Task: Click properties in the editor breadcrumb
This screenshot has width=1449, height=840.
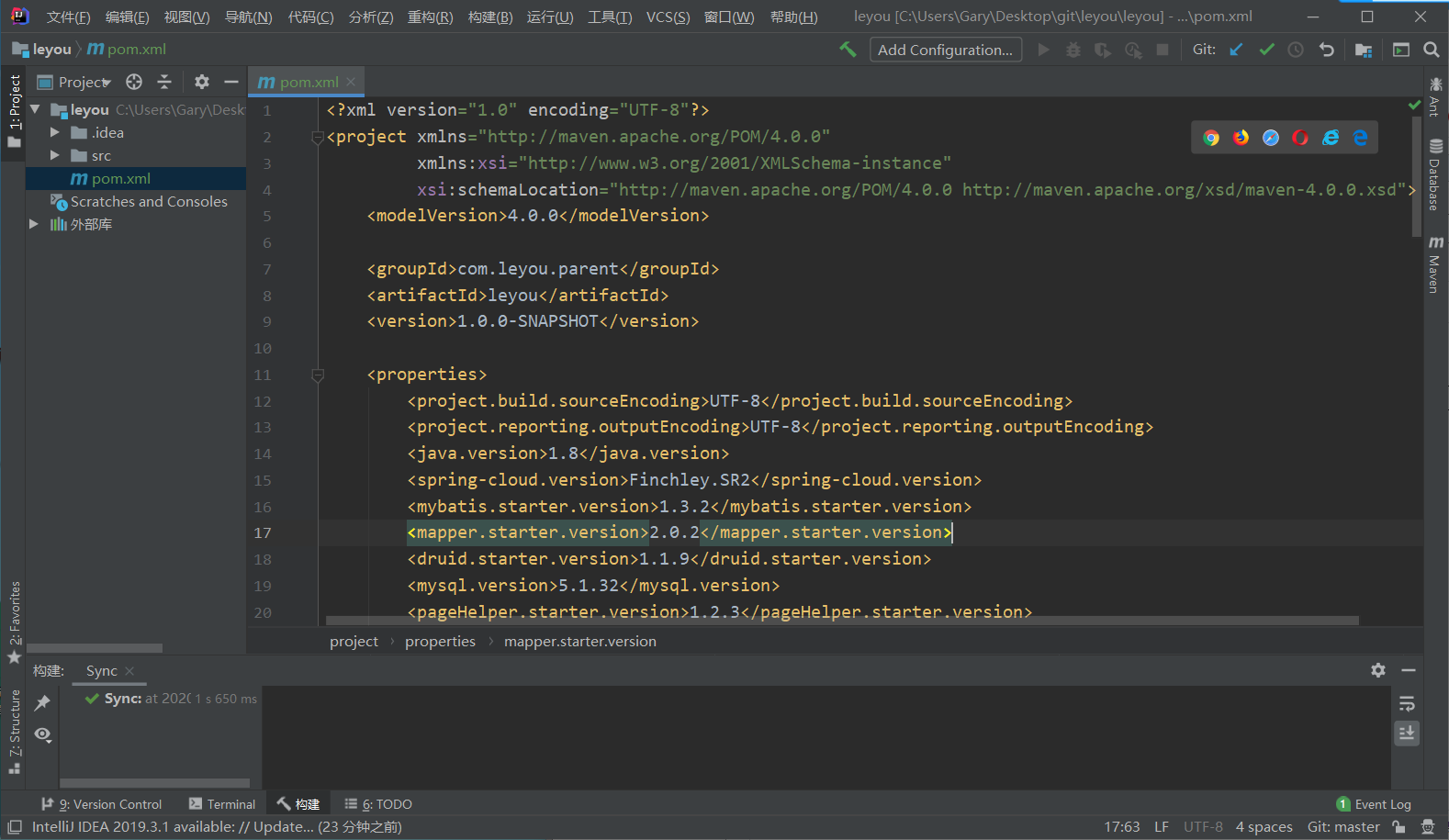Action: [x=440, y=641]
